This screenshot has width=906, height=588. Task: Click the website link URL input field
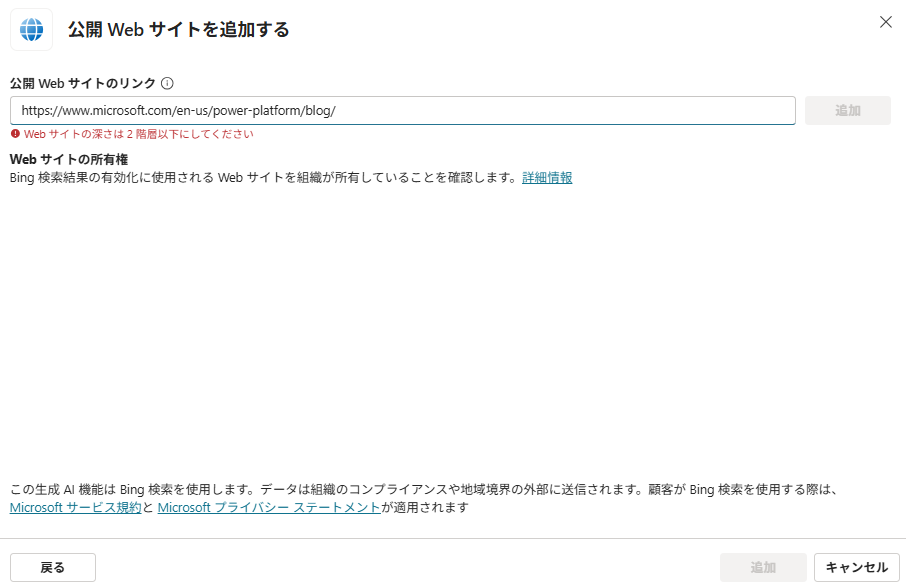(x=403, y=110)
